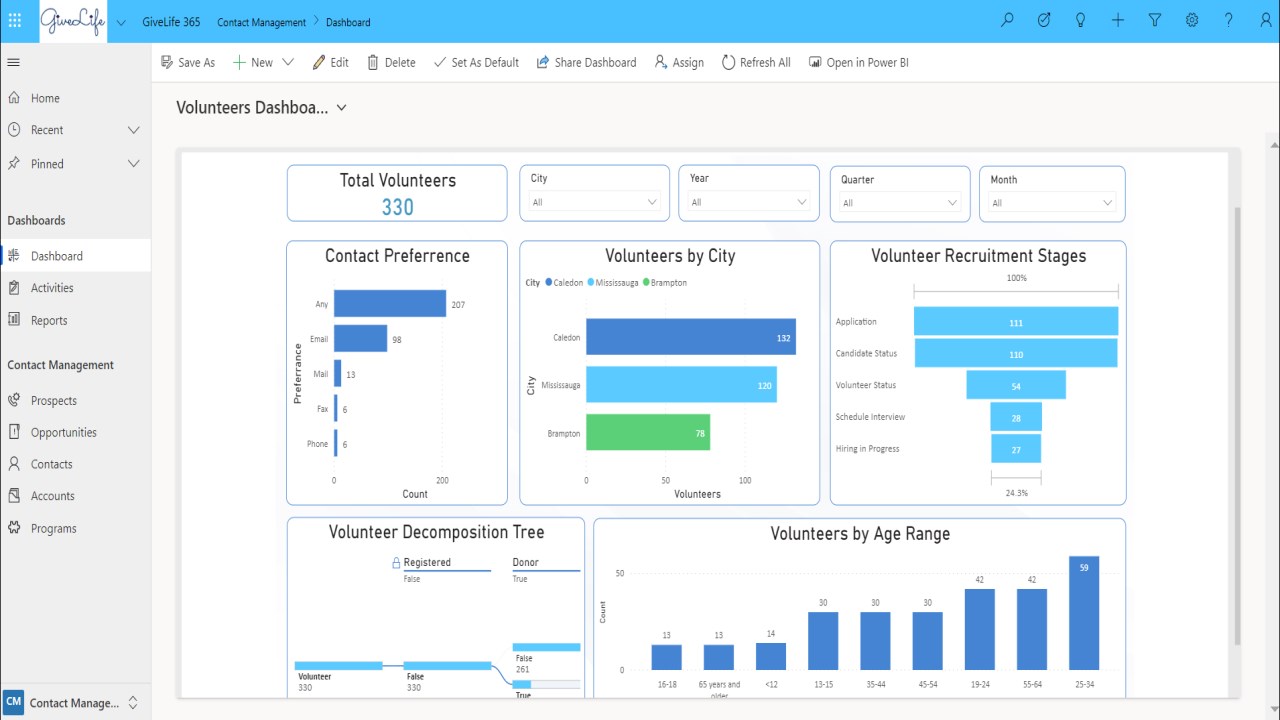Open advanced find filter icon
The width and height of the screenshot is (1280, 720).
coord(1155,20)
